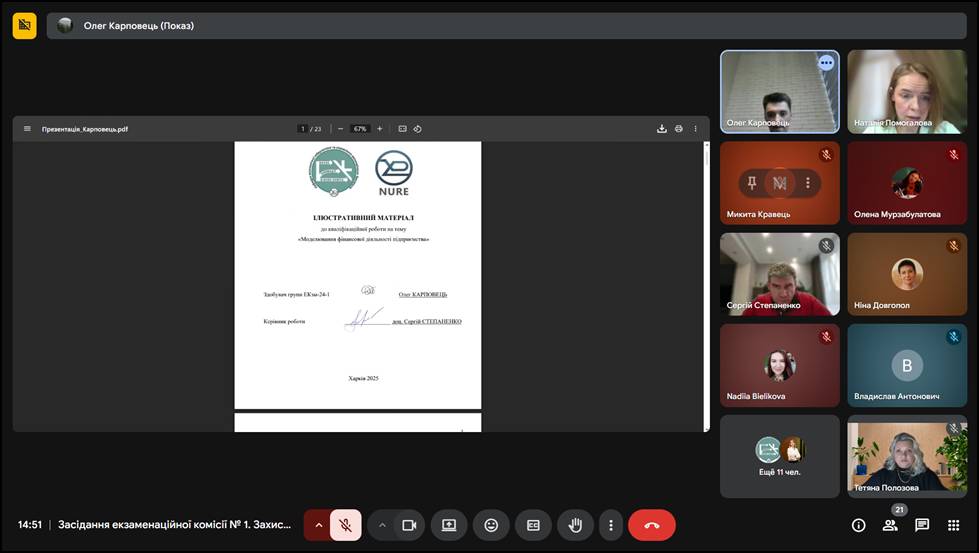Send a reaction with the emoji icon
Screen dimensions: 979x553
491,525
